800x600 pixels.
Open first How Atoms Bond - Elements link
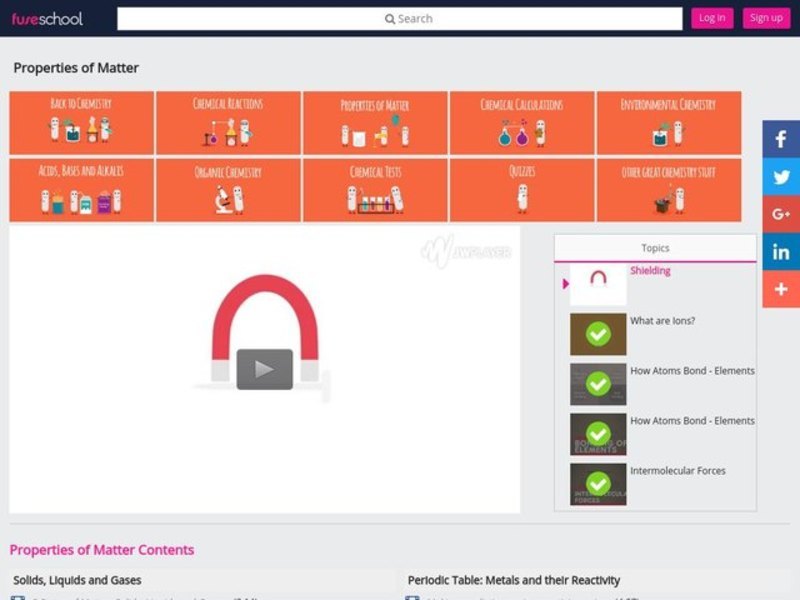click(692, 371)
